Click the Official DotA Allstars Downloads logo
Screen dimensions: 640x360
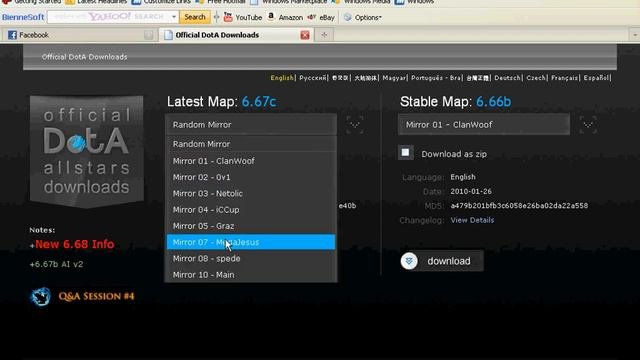87,151
